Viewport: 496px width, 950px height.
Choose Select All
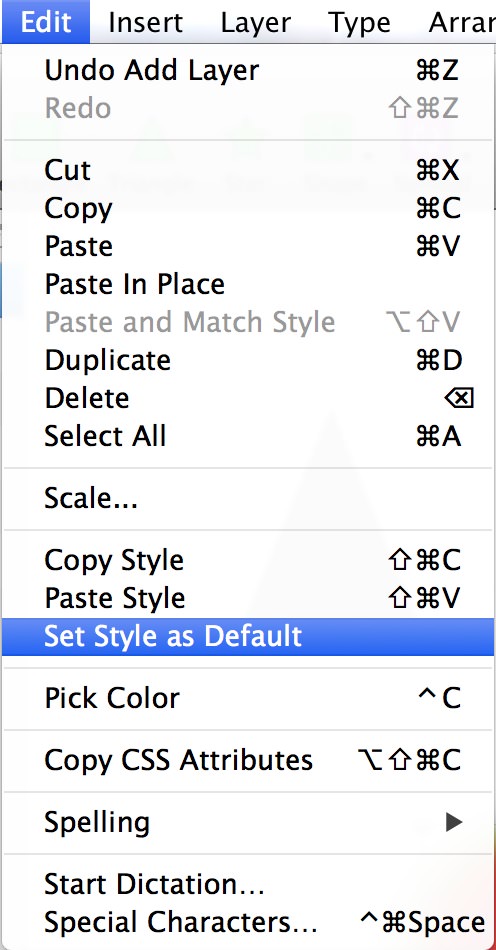248,436
